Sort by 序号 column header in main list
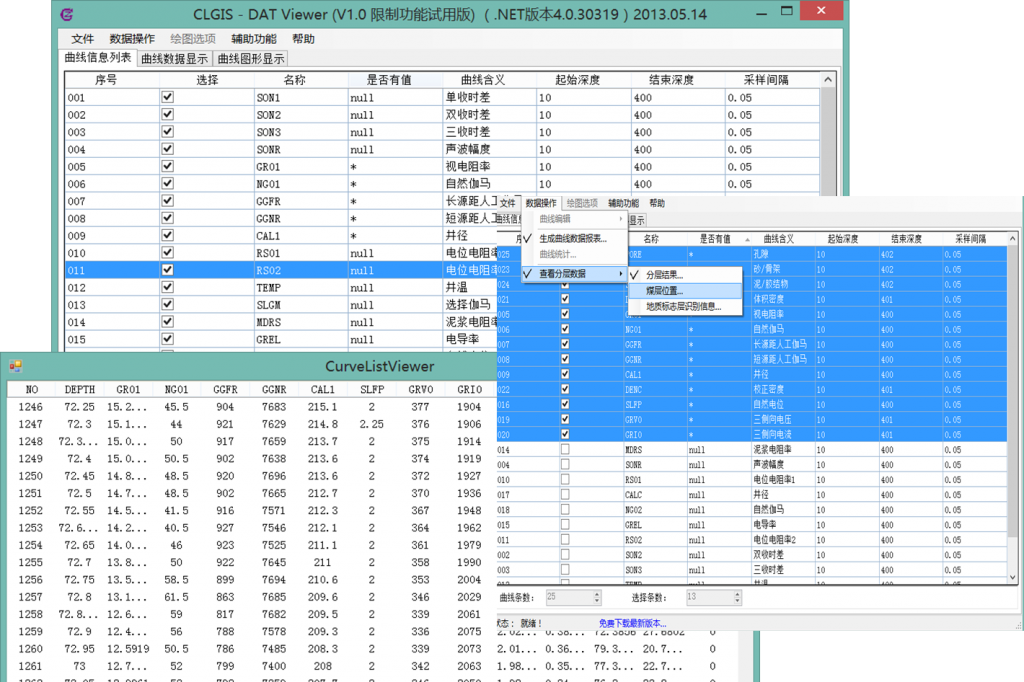The image size is (1024, 682). (x=112, y=80)
